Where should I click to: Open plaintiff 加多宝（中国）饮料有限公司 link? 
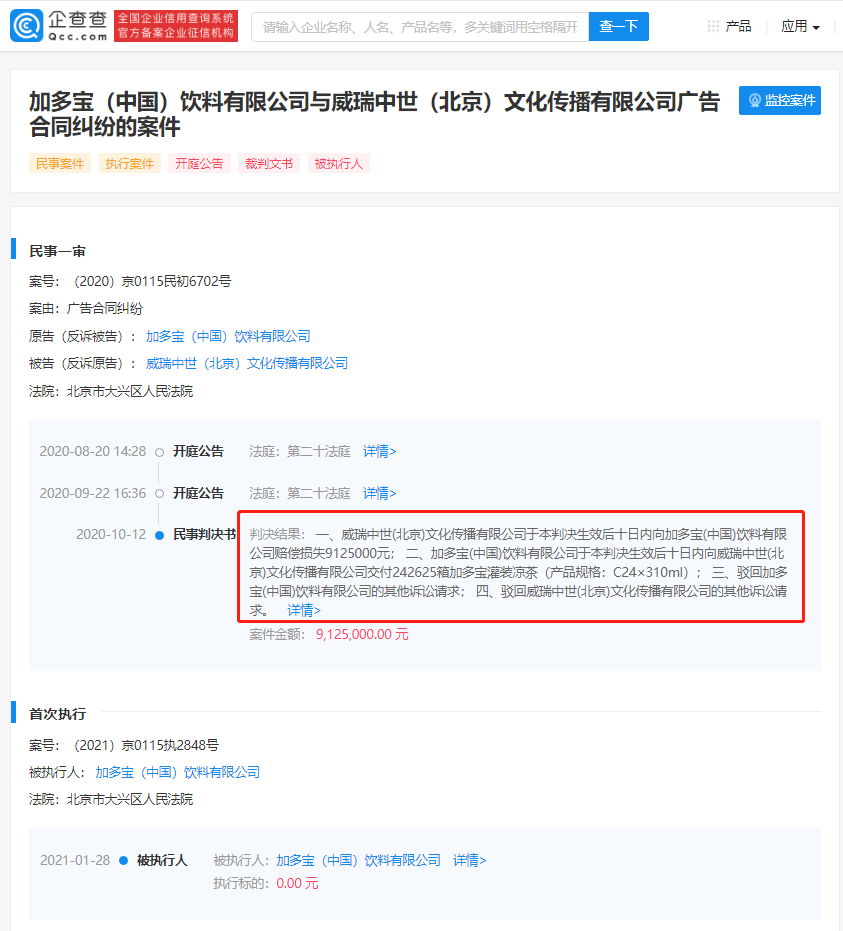pyautogui.click(x=228, y=336)
